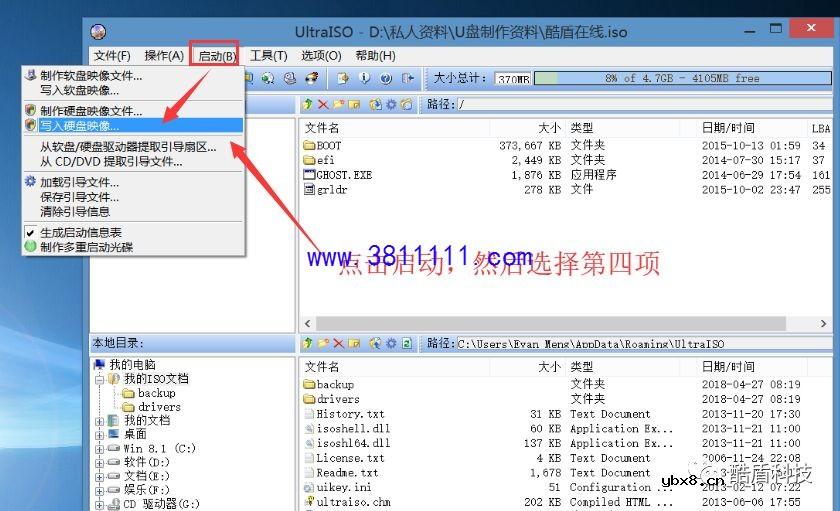
Task: Click the add files toolbar icon
Action: (343, 79)
